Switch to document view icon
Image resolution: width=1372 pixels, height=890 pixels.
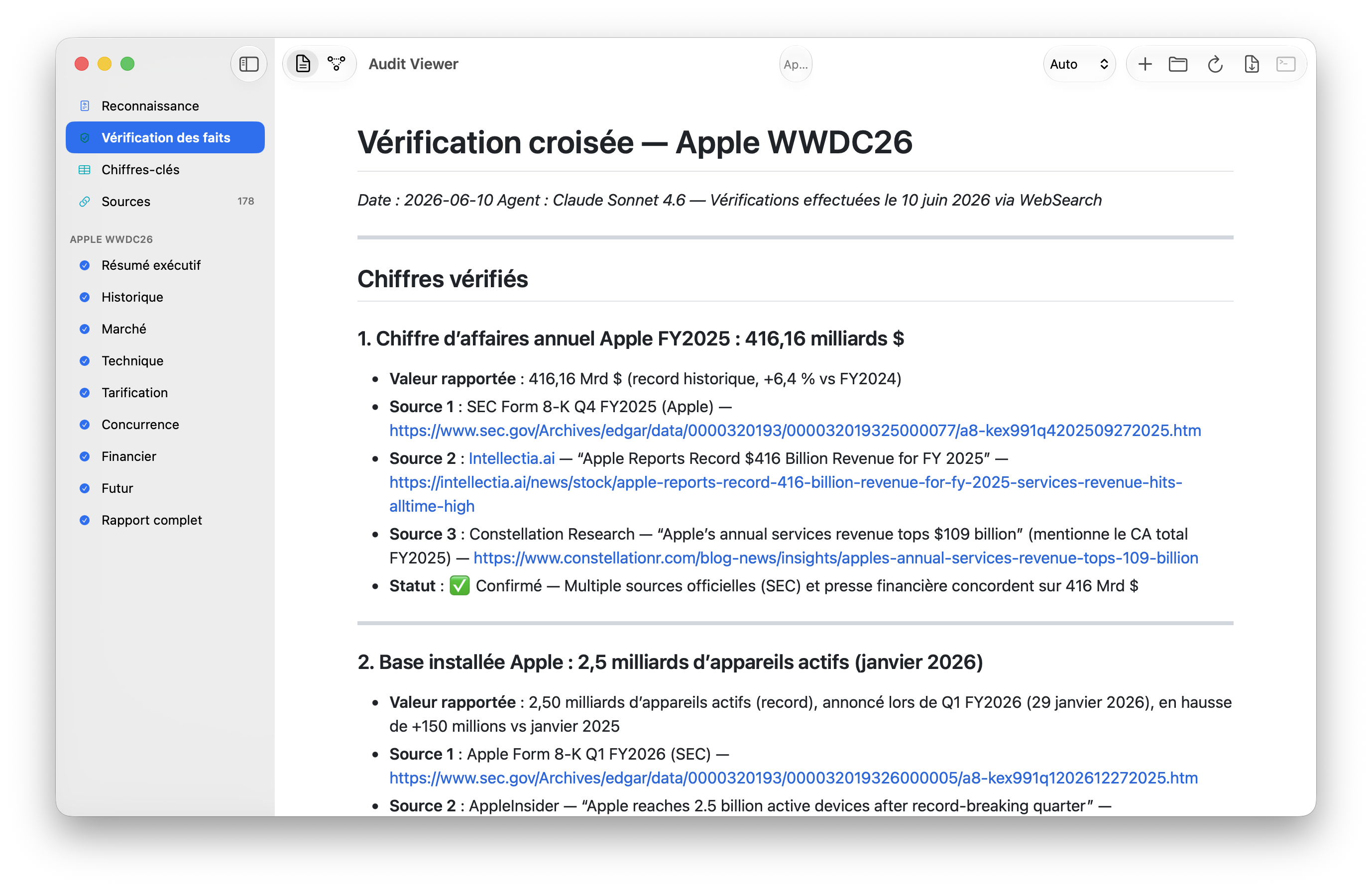[x=303, y=64]
